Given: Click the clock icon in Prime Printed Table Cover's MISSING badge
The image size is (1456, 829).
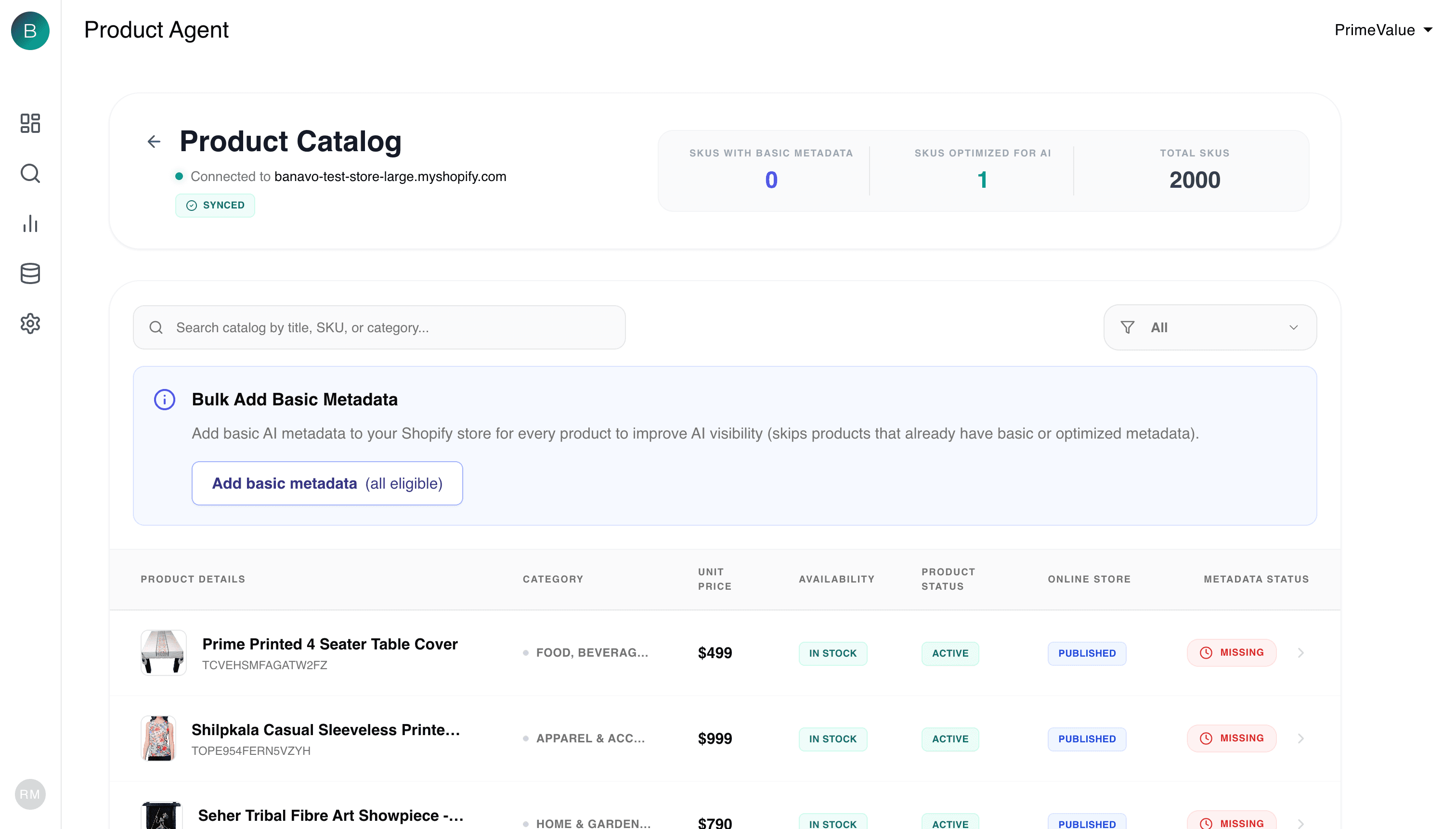Looking at the screenshot, I should [1206, 653].
